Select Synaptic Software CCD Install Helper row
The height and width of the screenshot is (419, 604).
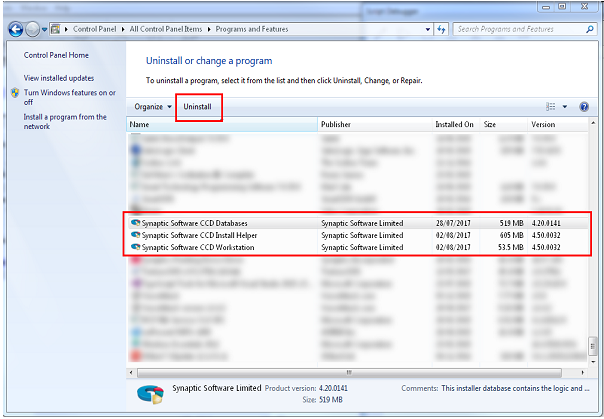(x=357, y=235)
